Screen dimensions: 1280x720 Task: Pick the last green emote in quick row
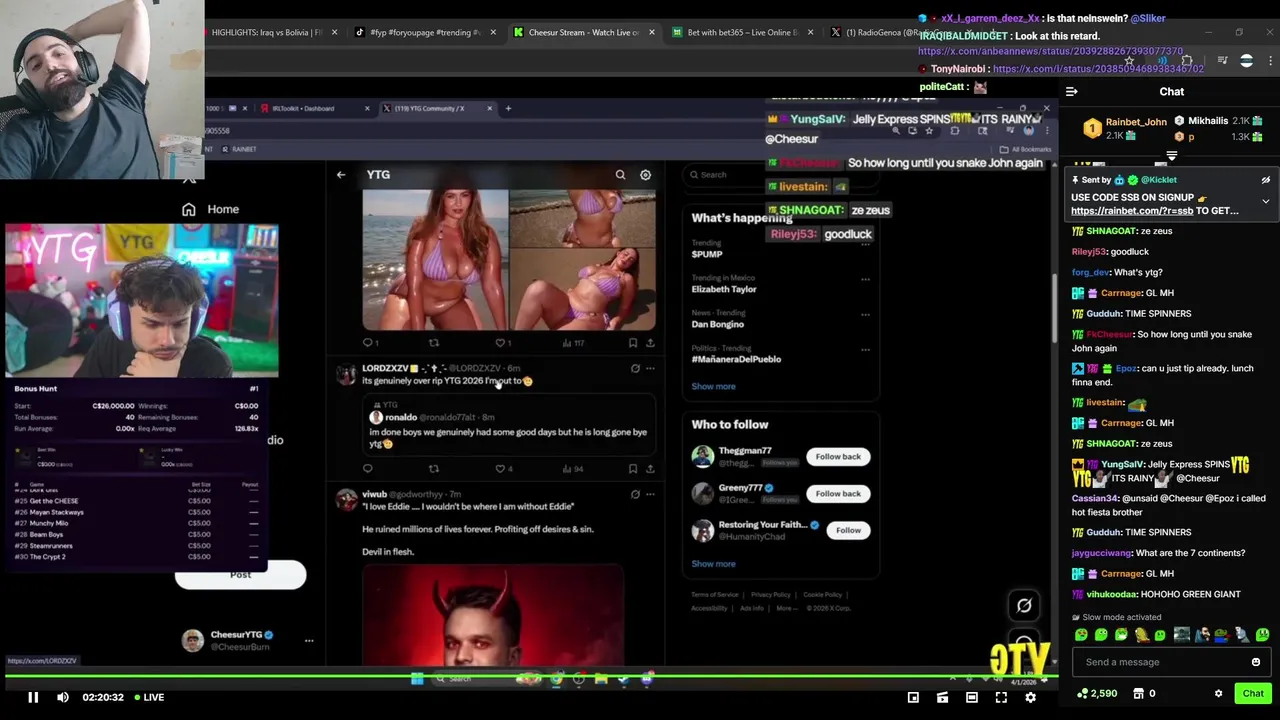coord(1262,635)
